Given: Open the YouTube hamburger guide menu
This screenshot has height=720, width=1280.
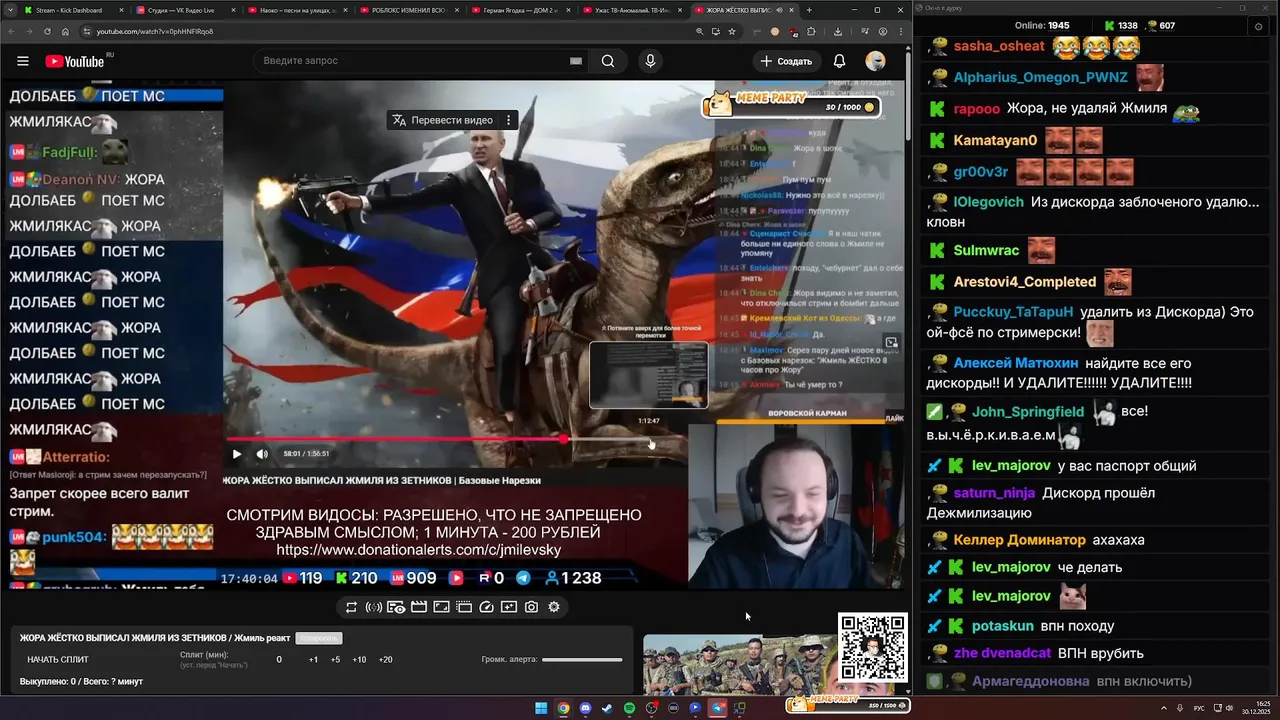Looking at the screenshot, I should click(x=23, y=61).
